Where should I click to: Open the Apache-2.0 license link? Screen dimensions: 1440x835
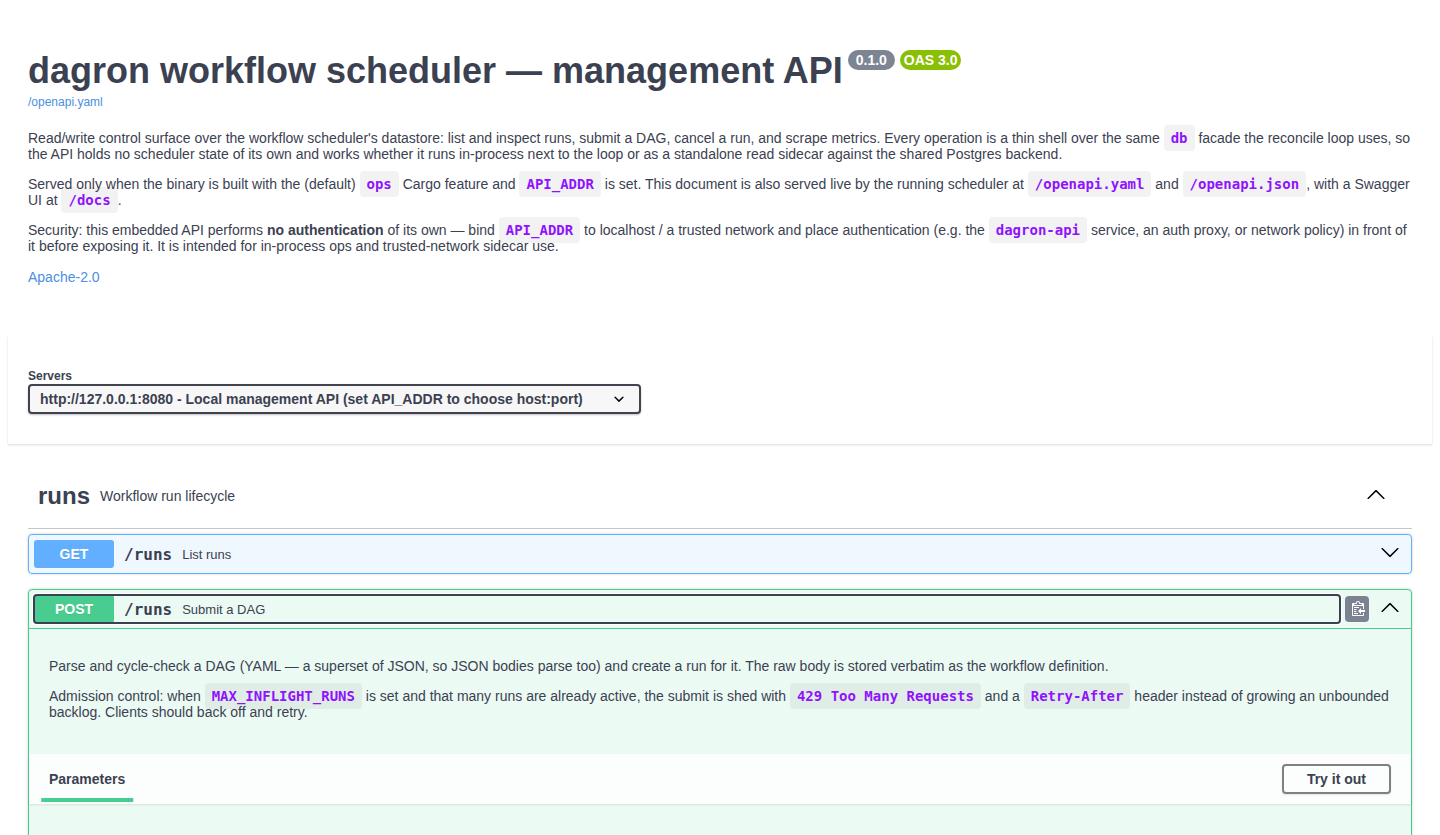64,277
